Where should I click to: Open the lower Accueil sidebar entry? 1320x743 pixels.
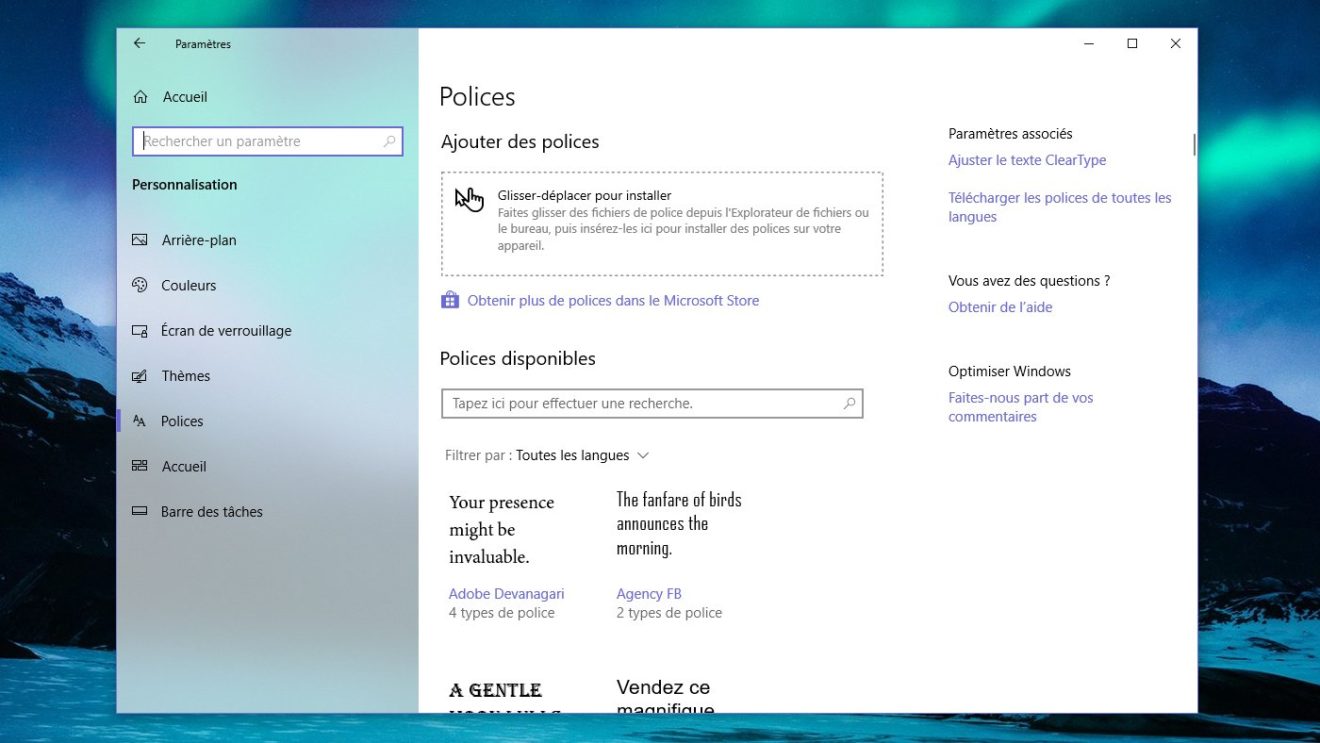[x=184, y=467]
